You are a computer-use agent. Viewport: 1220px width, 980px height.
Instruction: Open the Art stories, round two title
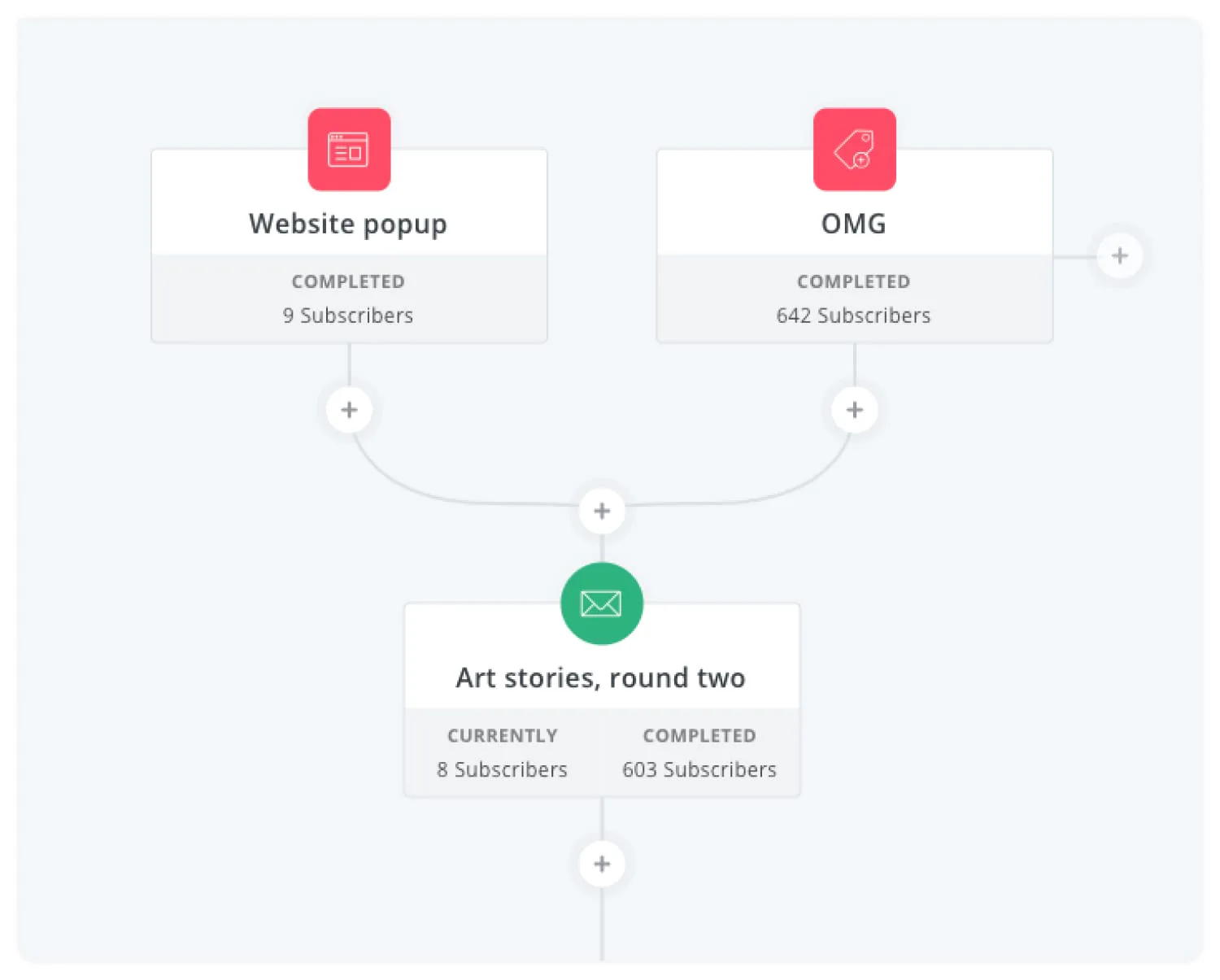point(600,677)
